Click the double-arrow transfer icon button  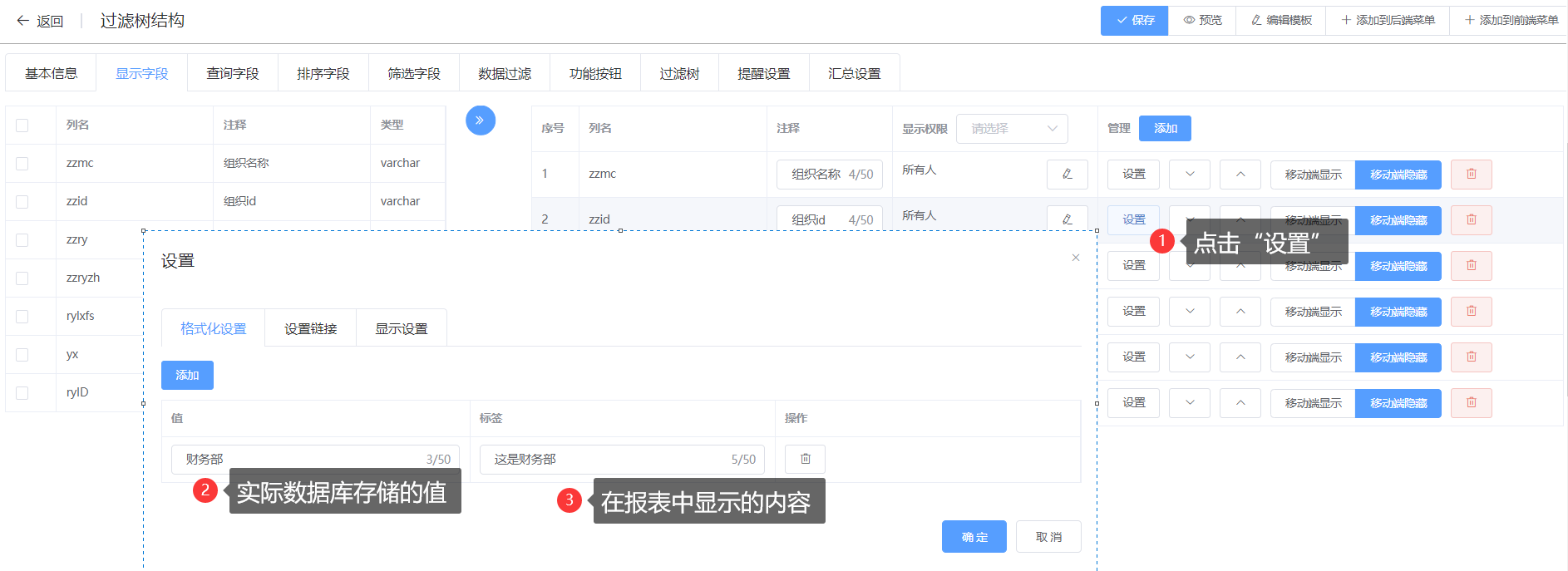point(480,121)
